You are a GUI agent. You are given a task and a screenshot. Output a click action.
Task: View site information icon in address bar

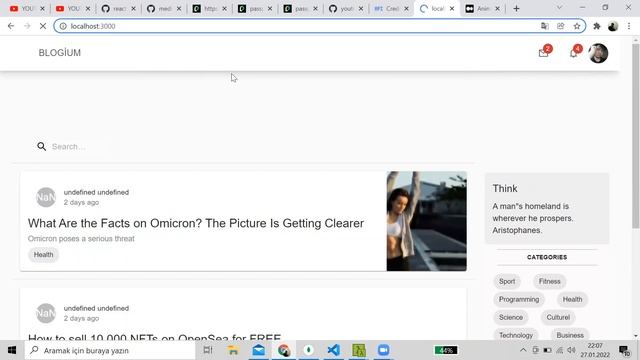coord(63,26)
